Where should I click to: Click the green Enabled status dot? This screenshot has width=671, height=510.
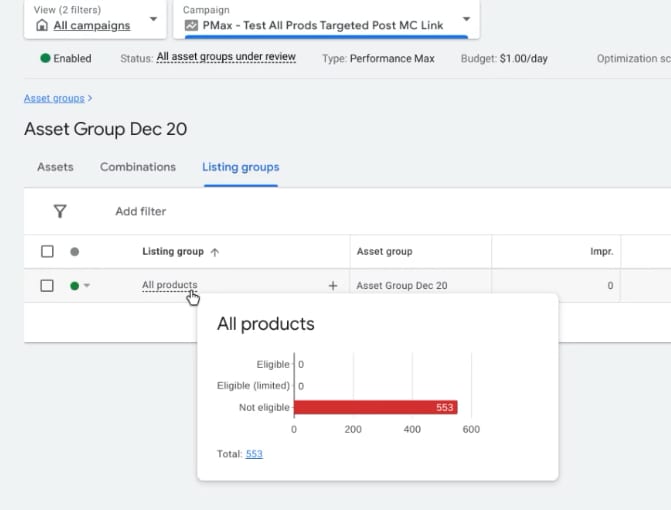click(45, 58)
